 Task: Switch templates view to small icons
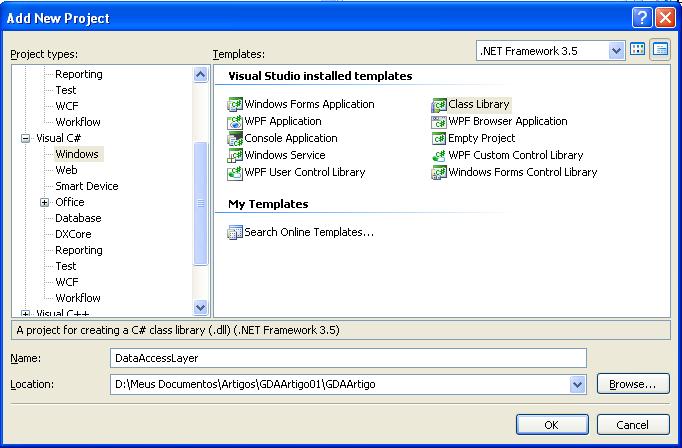(x=659, y=50)
